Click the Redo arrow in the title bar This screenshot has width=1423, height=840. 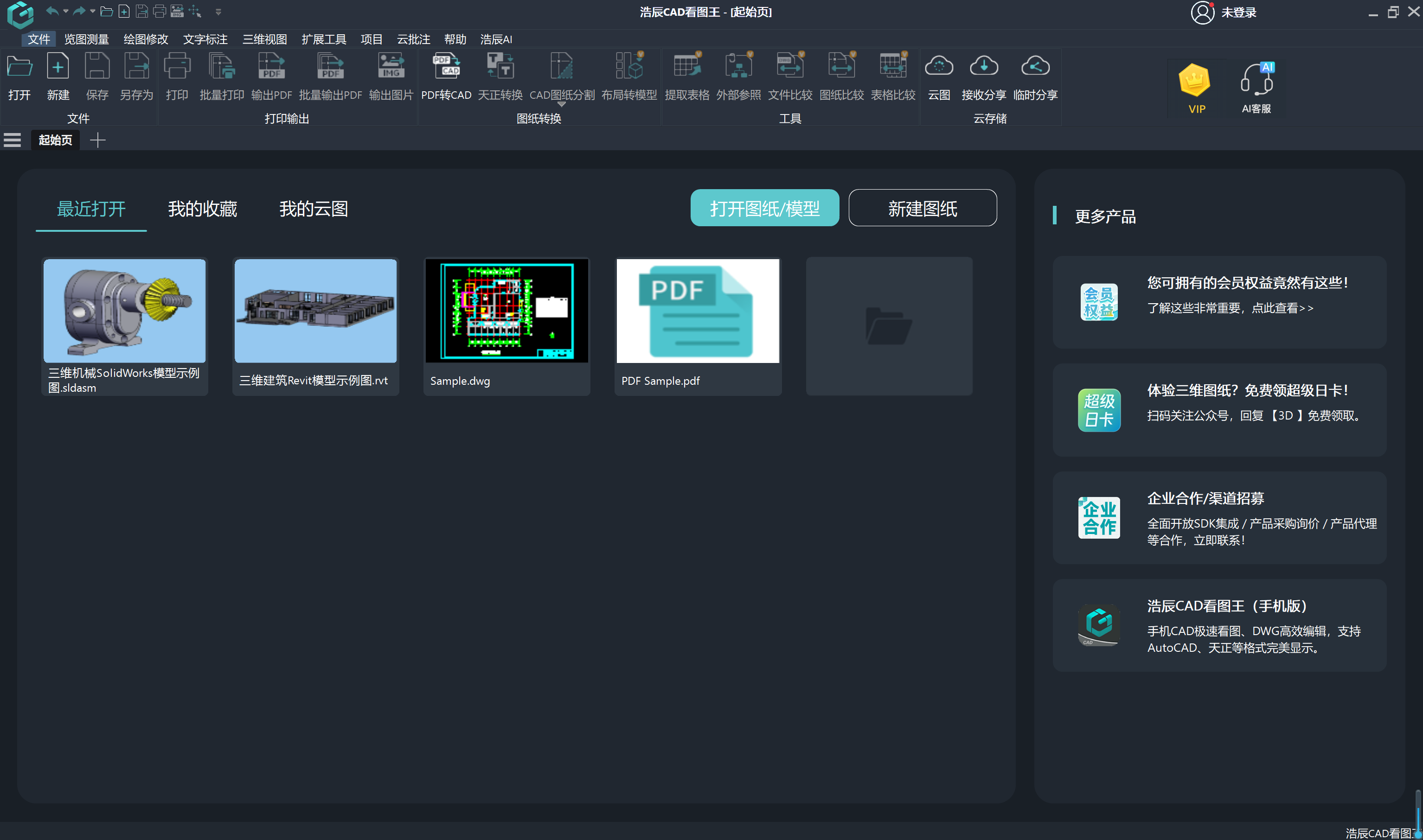coord(79,11)
